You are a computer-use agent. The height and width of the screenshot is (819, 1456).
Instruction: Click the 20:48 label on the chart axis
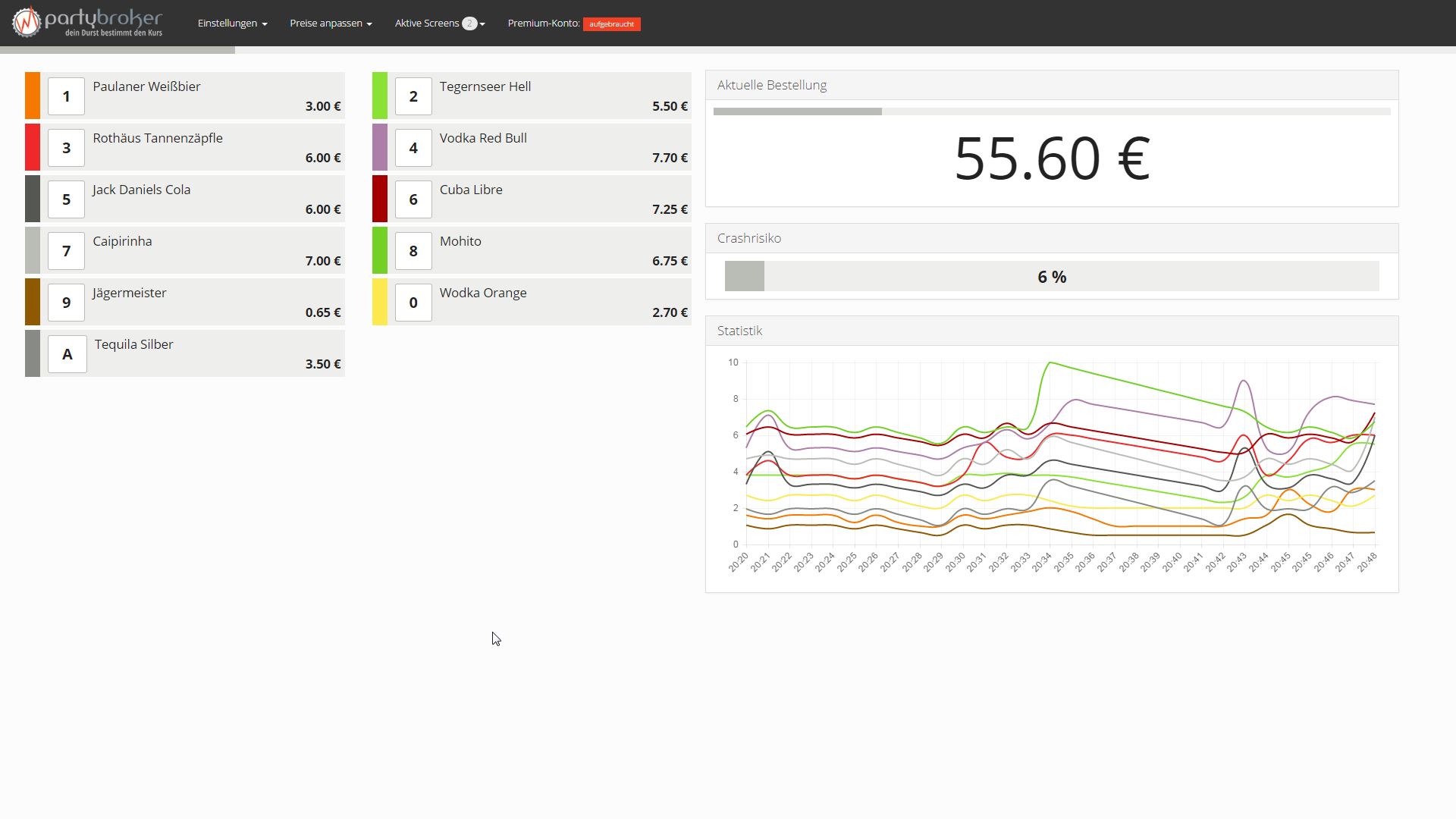click(1367, 562)
